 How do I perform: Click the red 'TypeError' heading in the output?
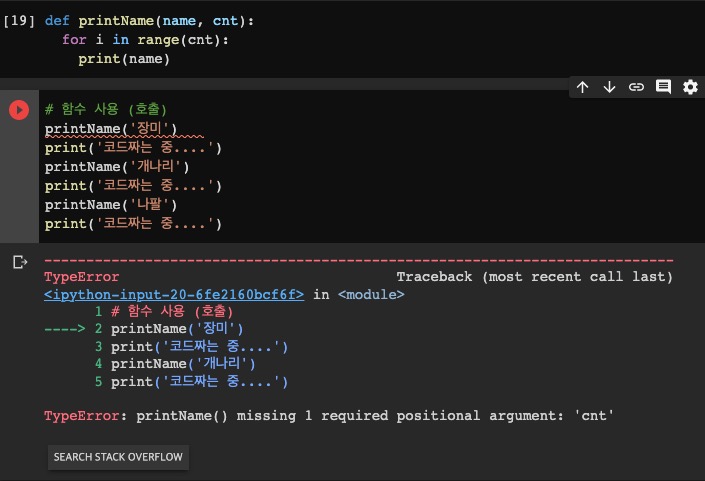coord(81,277)
